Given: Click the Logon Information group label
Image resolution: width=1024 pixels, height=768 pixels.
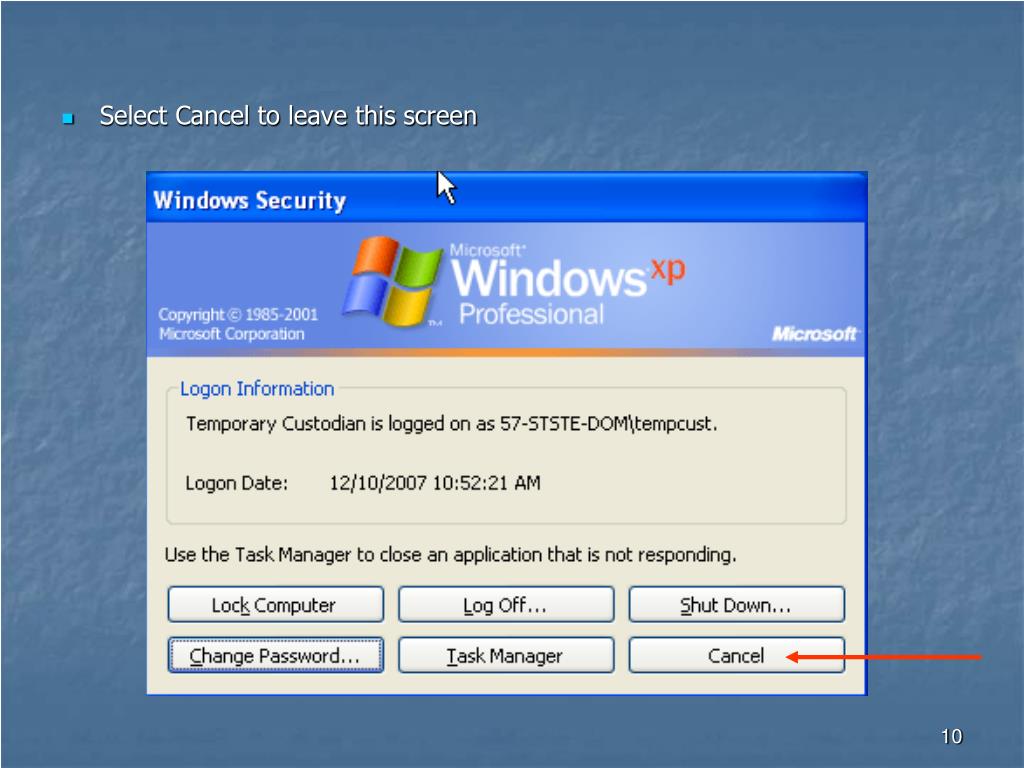Looking at the screenshot, I should (x=257, y=389).
